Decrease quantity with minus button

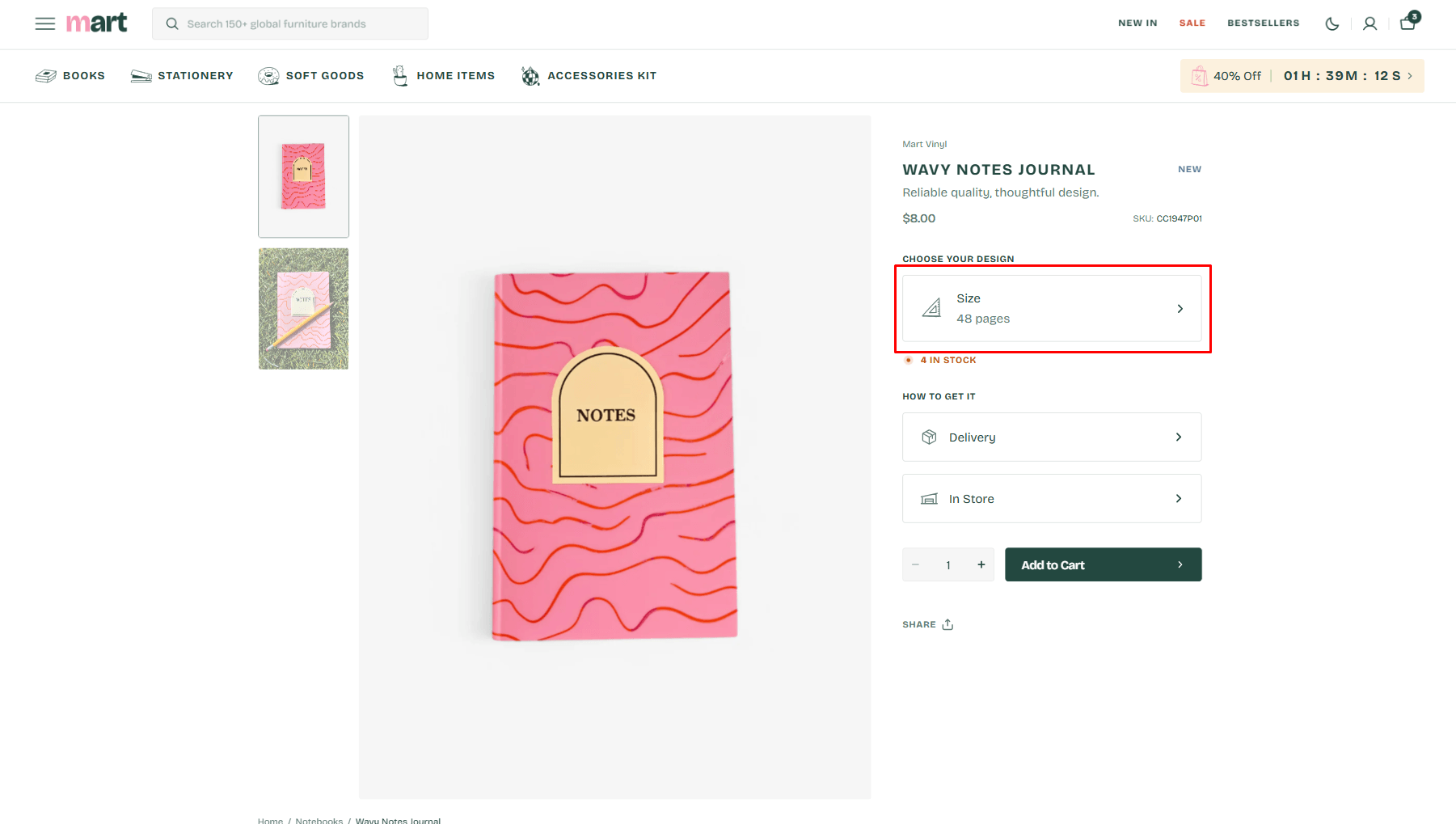pos(916,564)
